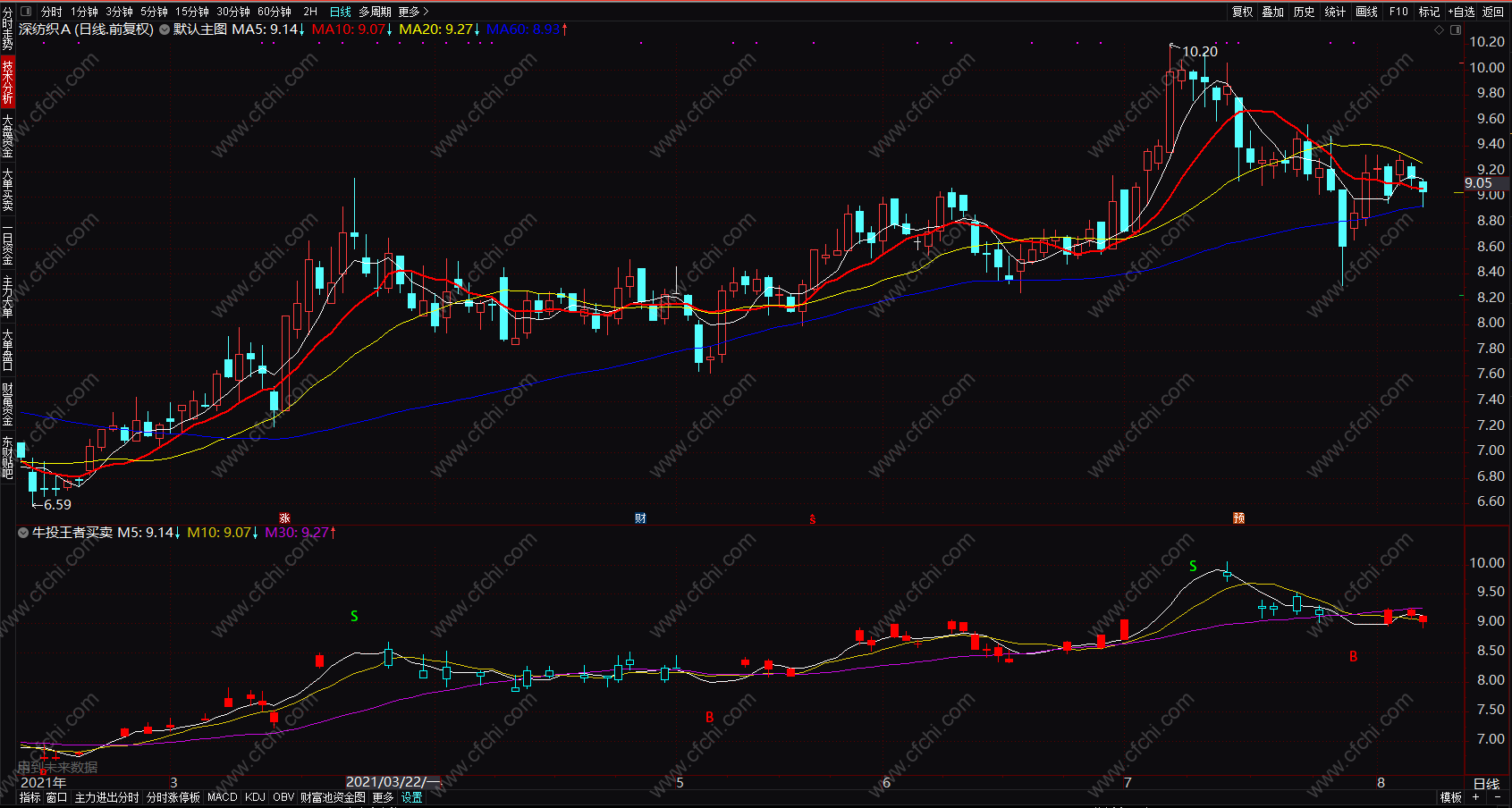Open the 历史 history button
Image resolution: width=1512 pixels, height=808 pixels.
[x=1305, y=12]
